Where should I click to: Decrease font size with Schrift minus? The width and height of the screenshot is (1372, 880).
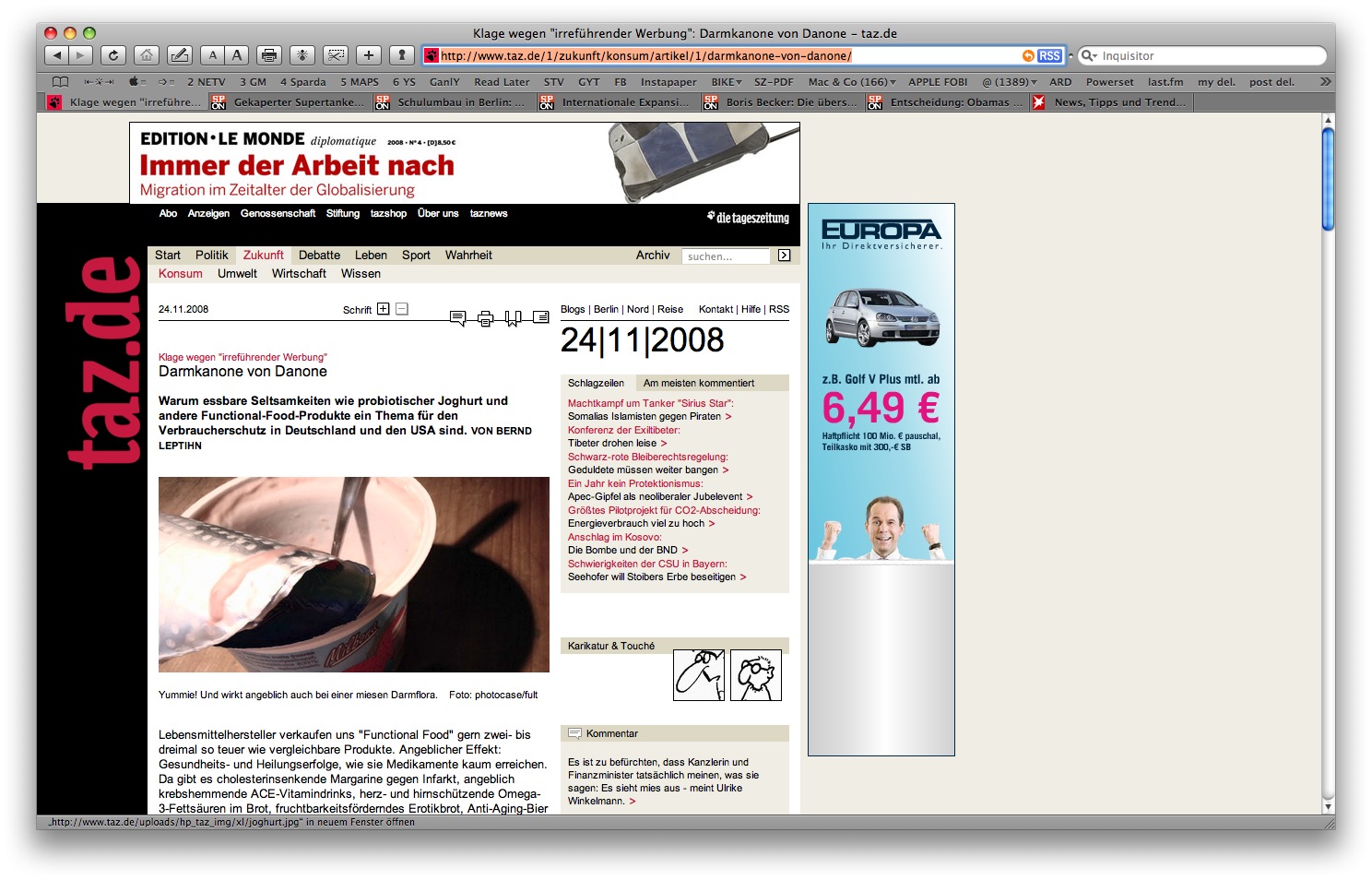(x=402, y=309)
